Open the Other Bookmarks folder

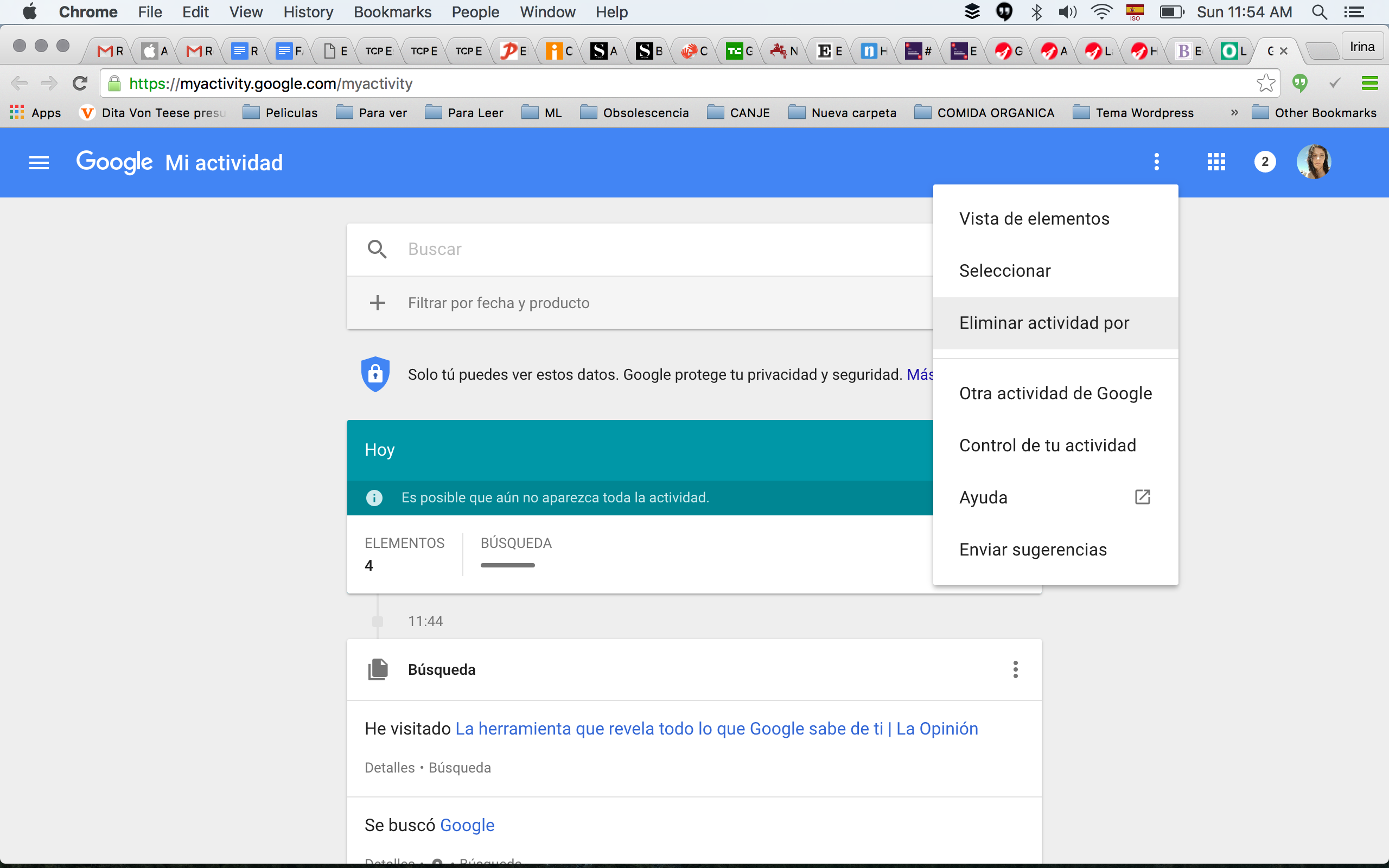(x=1314, y=112)
